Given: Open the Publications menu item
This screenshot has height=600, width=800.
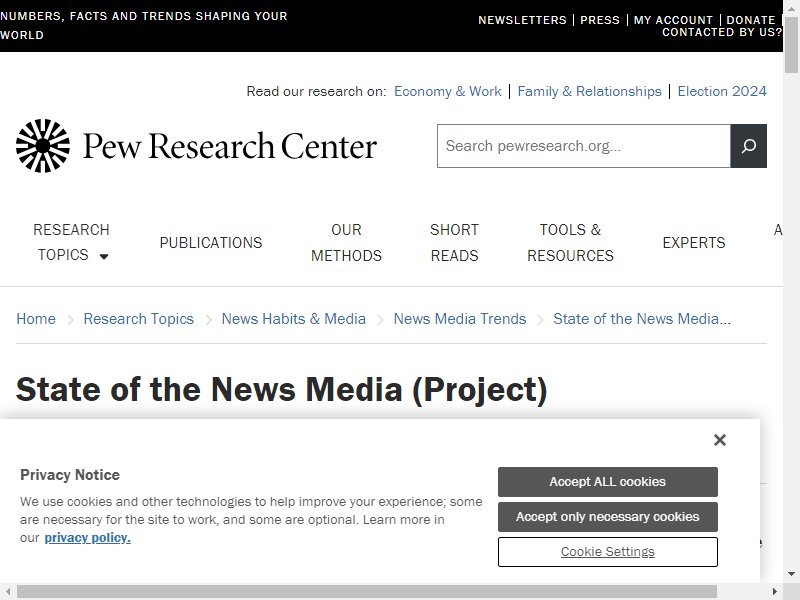Looking at the screenshot, I should (211, 243).
